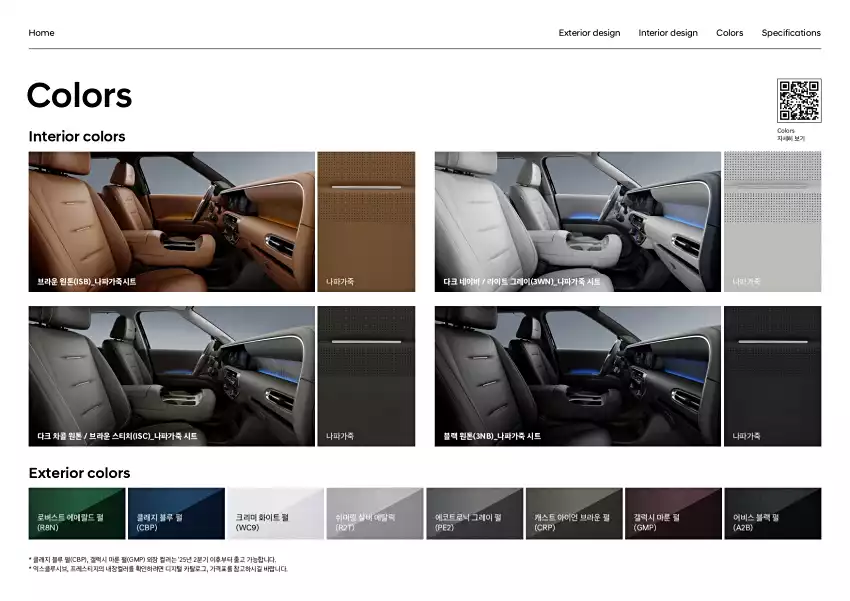Pick the light gray Nappa leather material swatch
Image resolution: width=850 pixels, height=601 pixels.
772,222
